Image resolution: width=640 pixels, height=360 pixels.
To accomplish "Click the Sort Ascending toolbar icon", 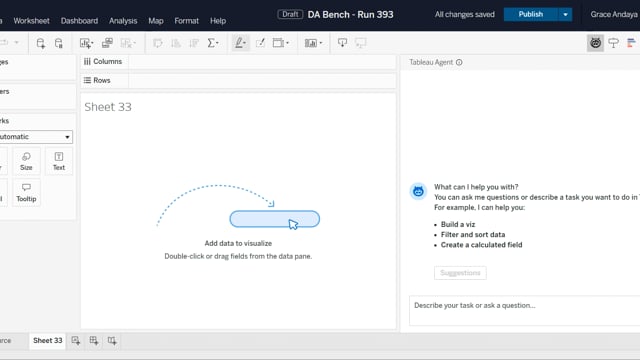I will [x=176, y=43].
